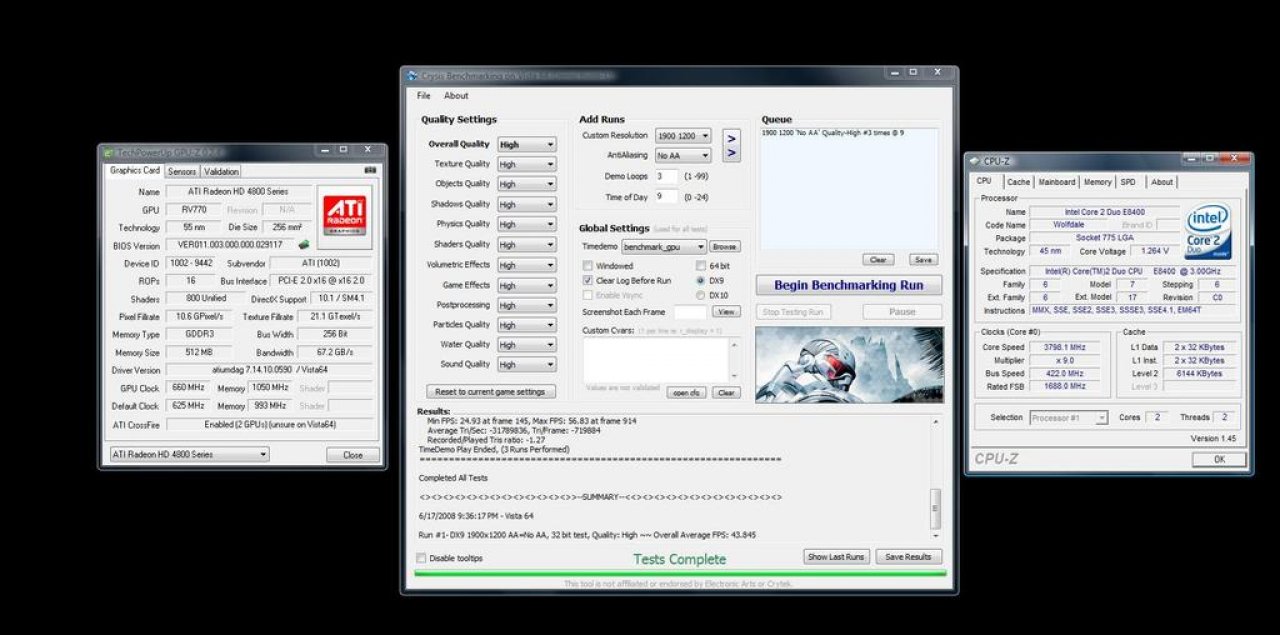Open the Timedemo benchmark_gpu dropdown
1280x635 pixels.
click(664, 246)
